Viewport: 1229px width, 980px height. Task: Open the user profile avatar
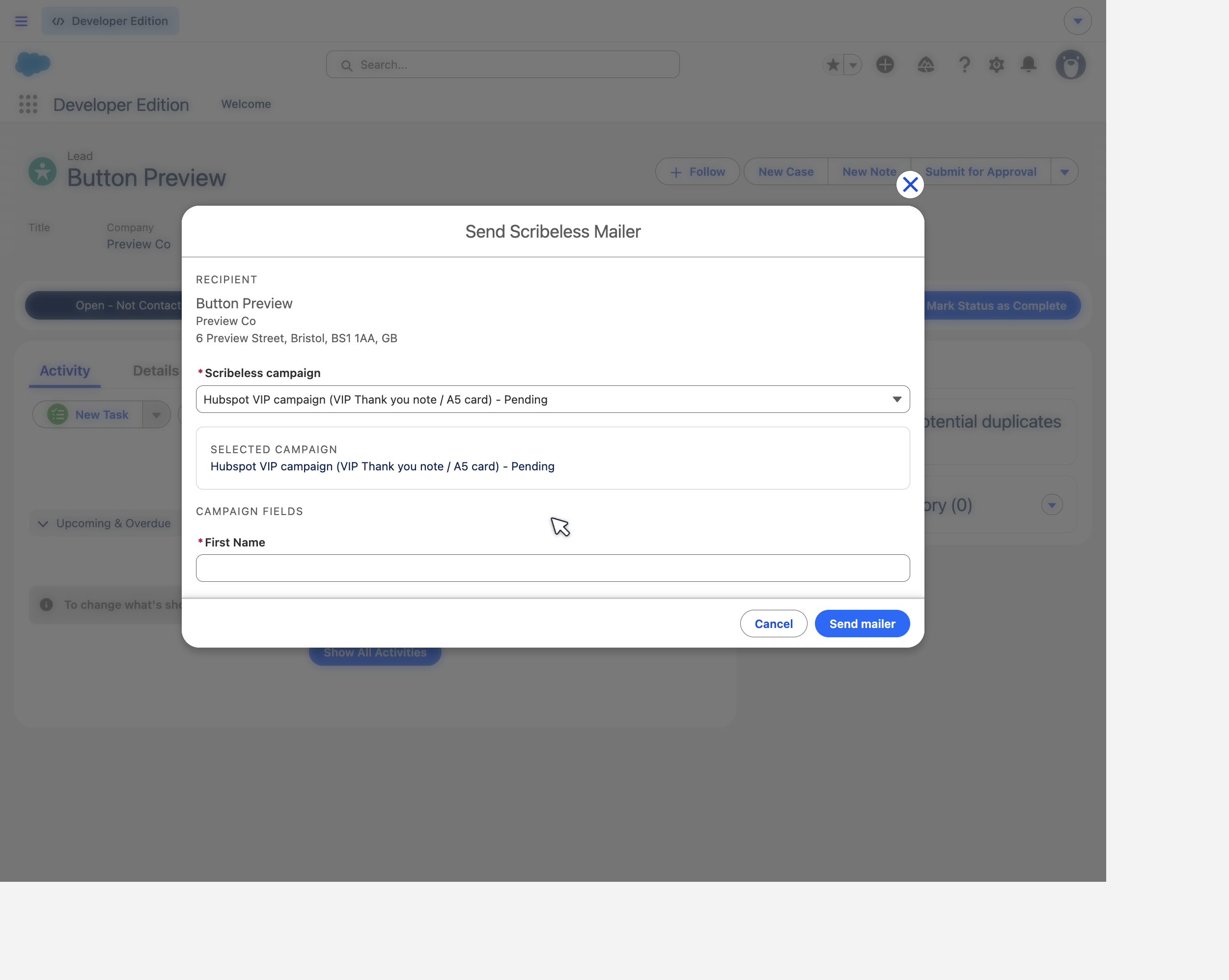(1070, 64)
